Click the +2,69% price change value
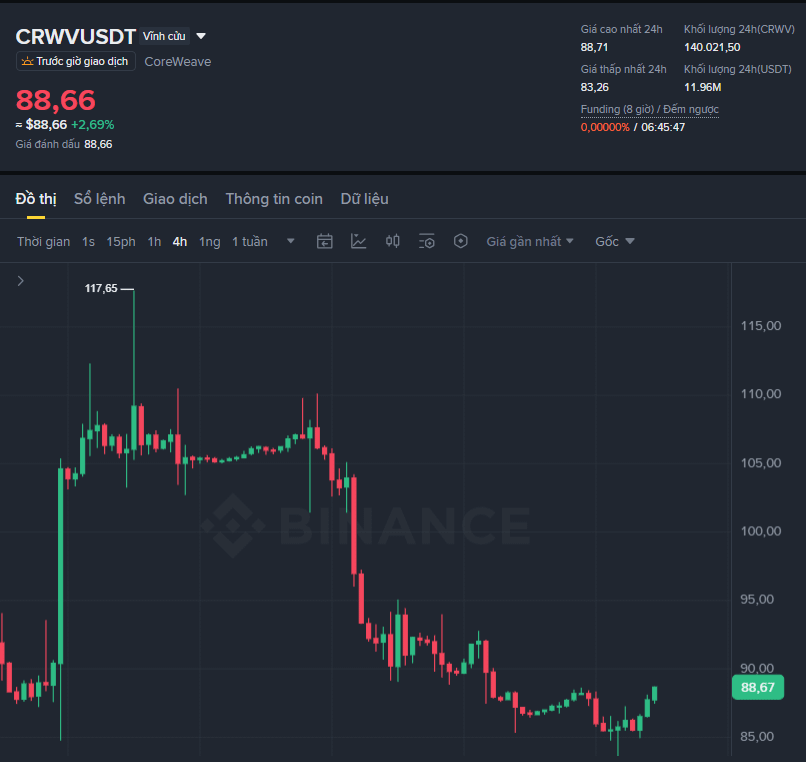This screenshot has height=762, width=806. point(93,124)
